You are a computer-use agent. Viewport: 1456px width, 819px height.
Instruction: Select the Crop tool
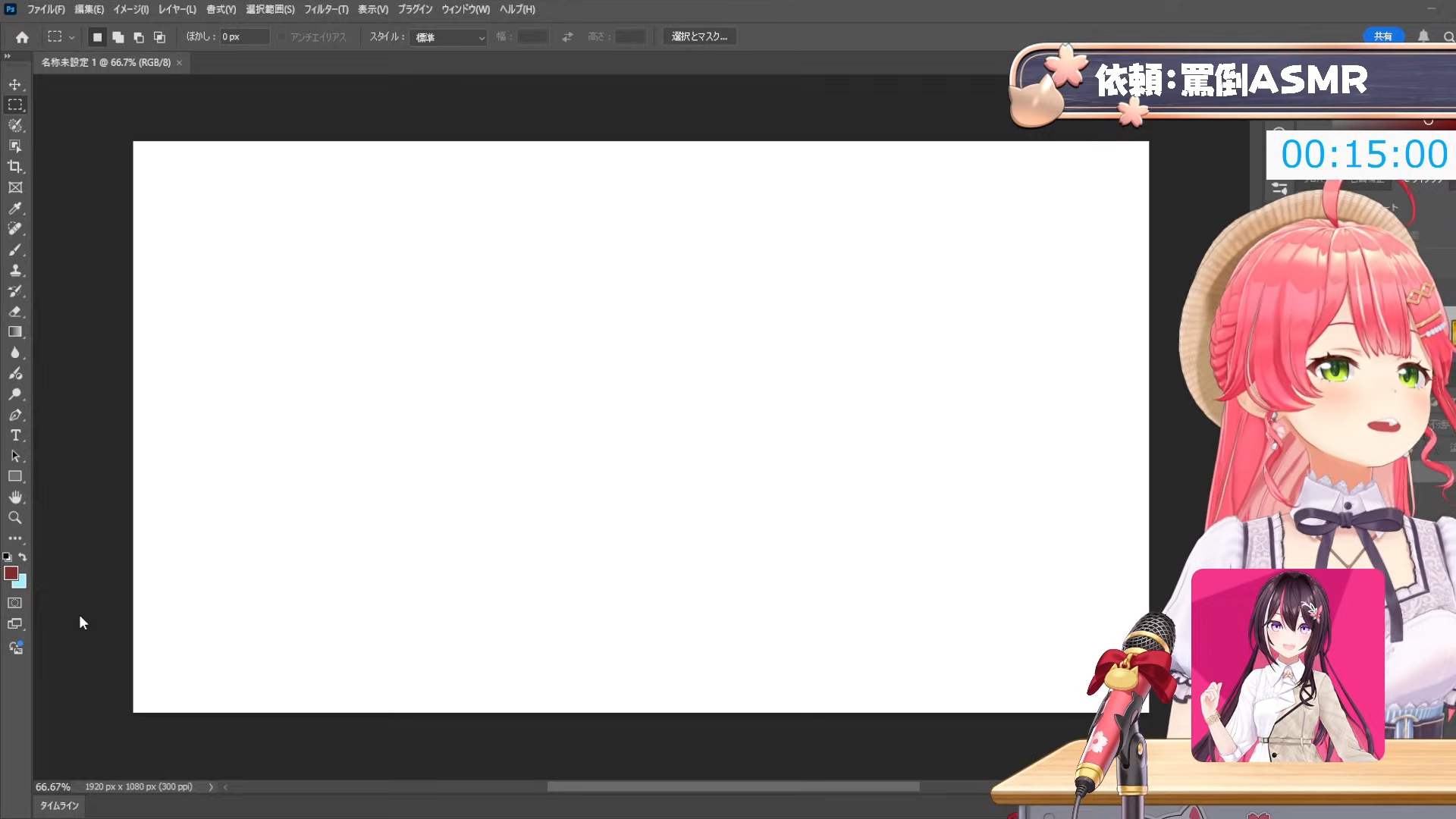tap(15, 167)
